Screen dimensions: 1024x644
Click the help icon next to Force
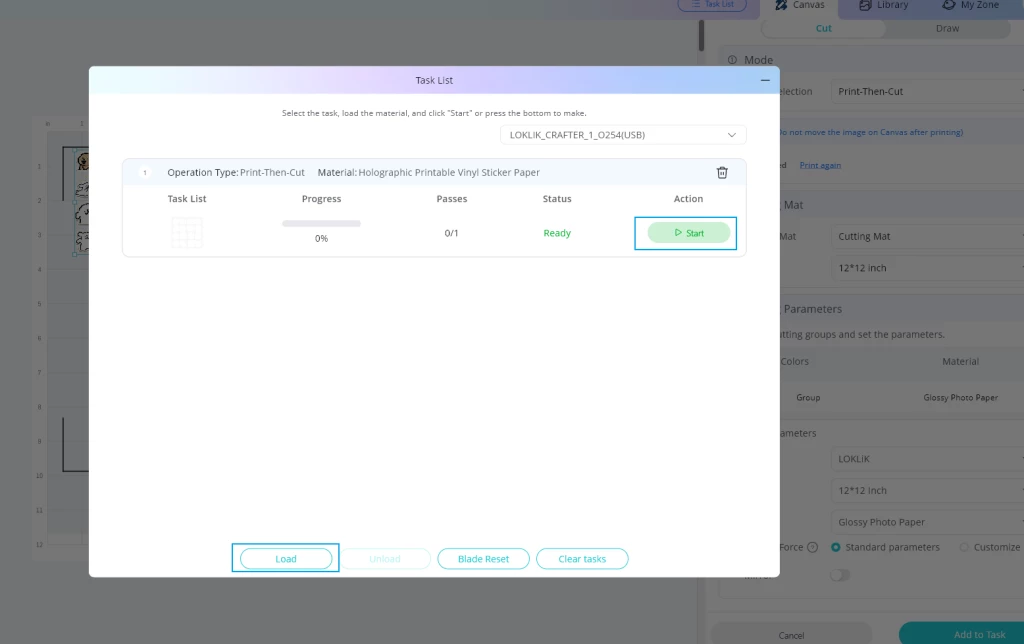click(x=812, y=547)
